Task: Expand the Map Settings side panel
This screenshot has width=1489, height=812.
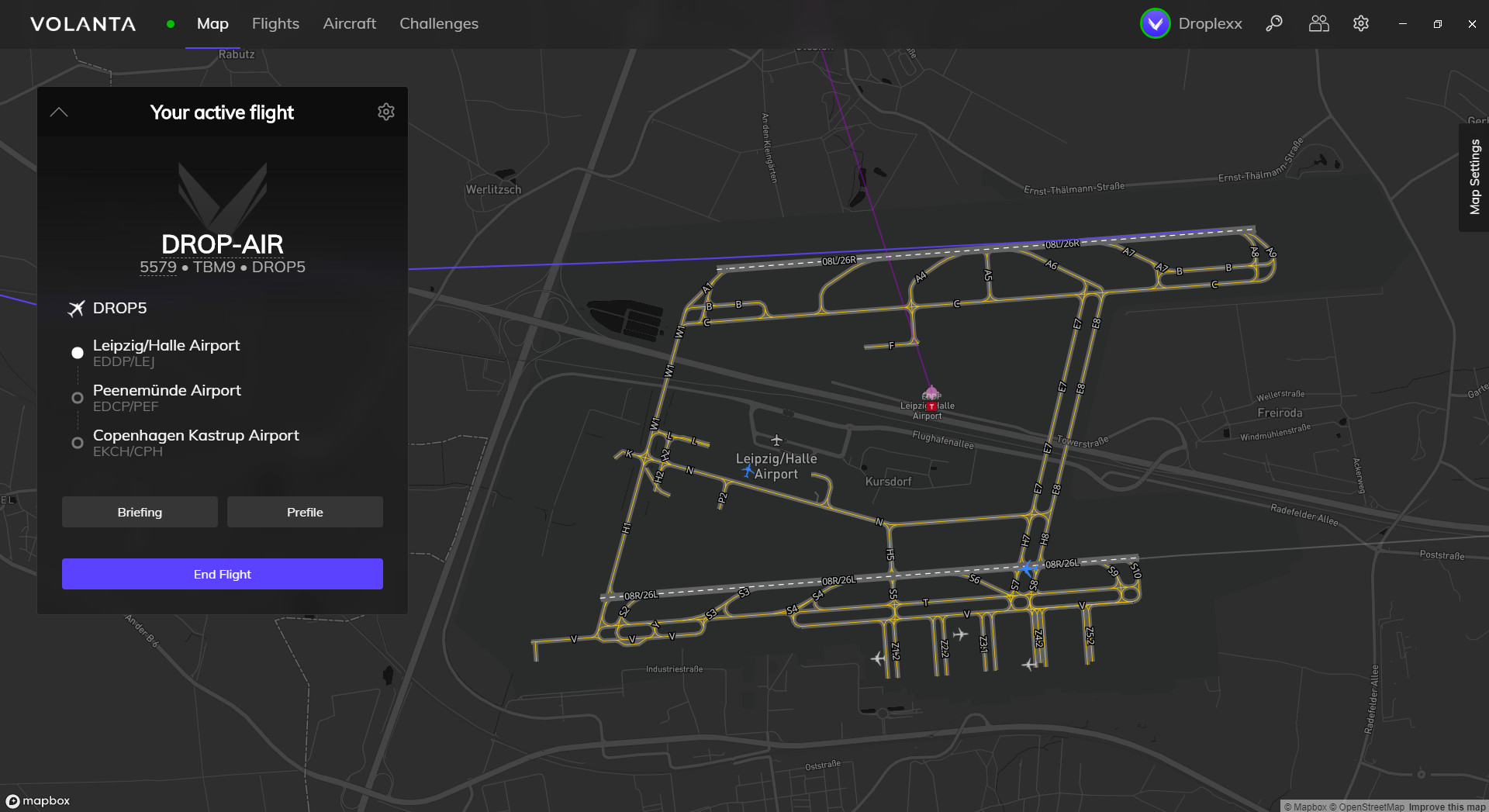Action: (x=1474, y=177)
